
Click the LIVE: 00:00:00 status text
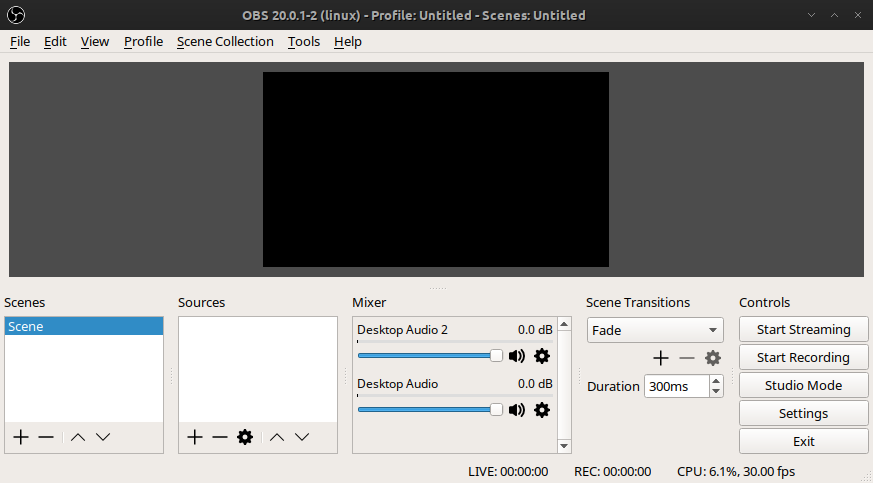tap(508, 471)
